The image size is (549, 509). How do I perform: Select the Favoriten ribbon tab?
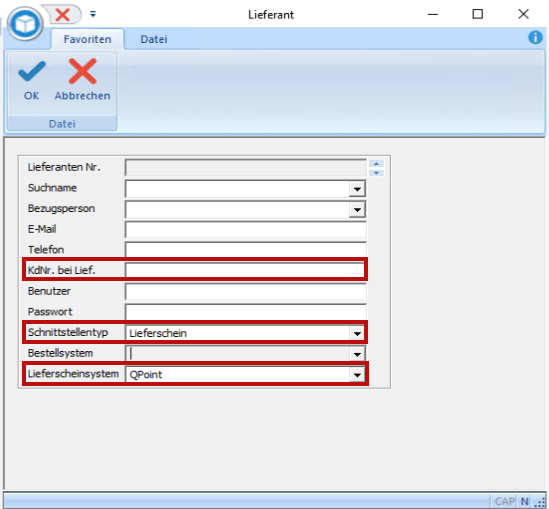click(88, 39)
